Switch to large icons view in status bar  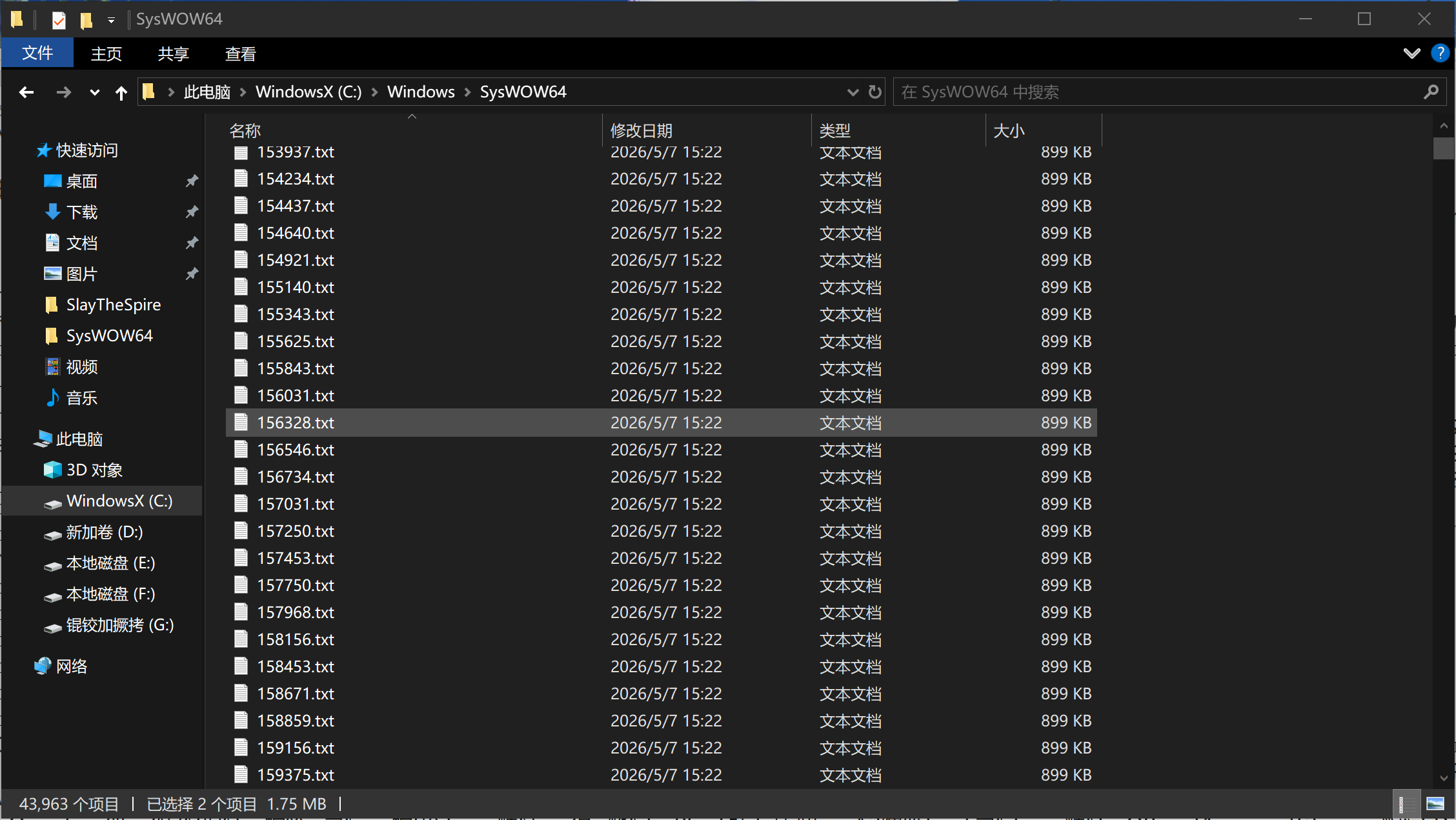coord(1435,804)
